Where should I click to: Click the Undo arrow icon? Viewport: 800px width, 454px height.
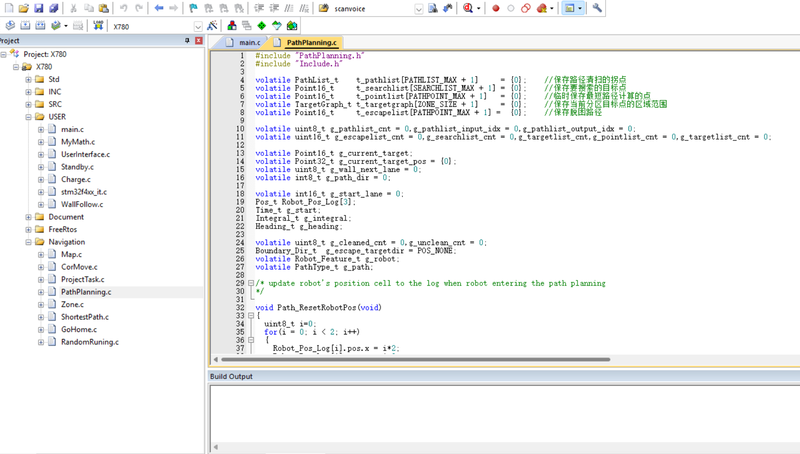coord(123,8)
